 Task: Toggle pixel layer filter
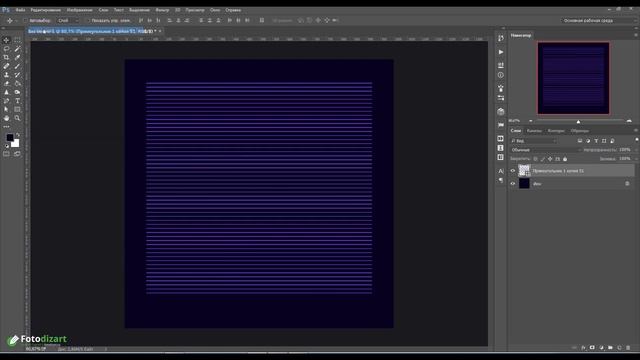[x=580, y=141]
